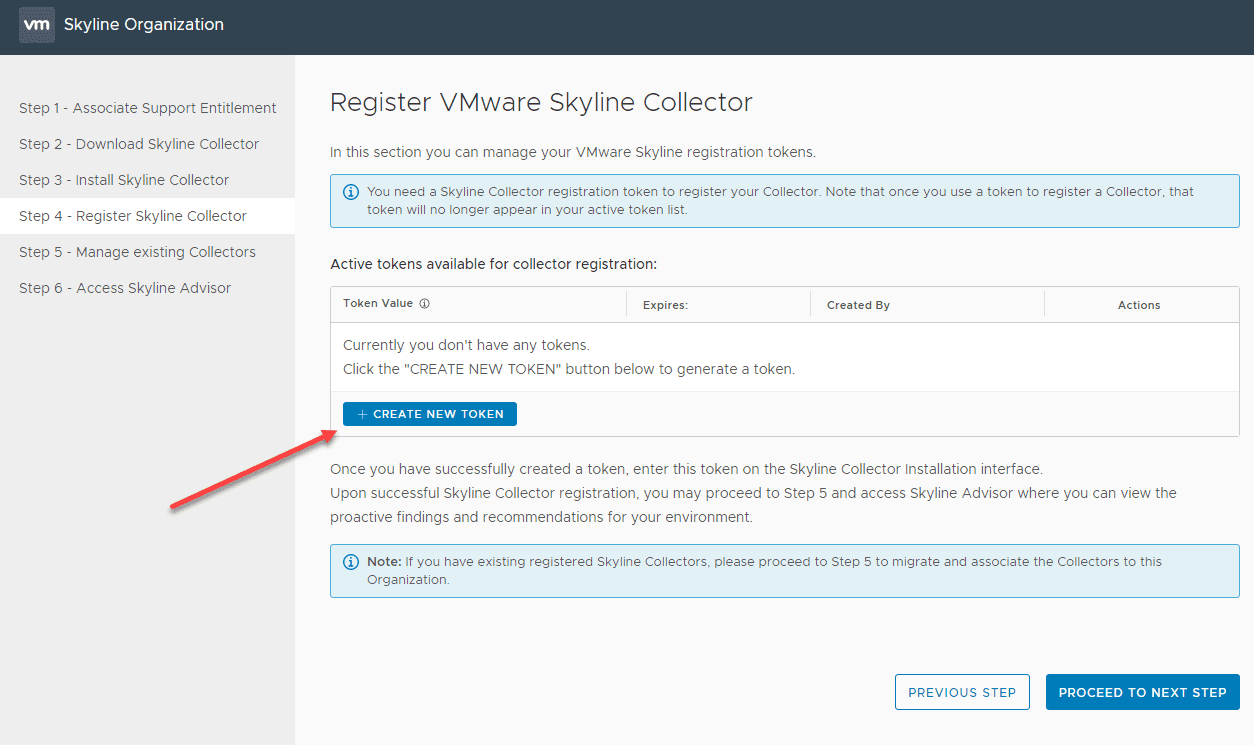1254x745 pixels.
Task: Click info icon beside Token Value header
Action: [424, 304]
